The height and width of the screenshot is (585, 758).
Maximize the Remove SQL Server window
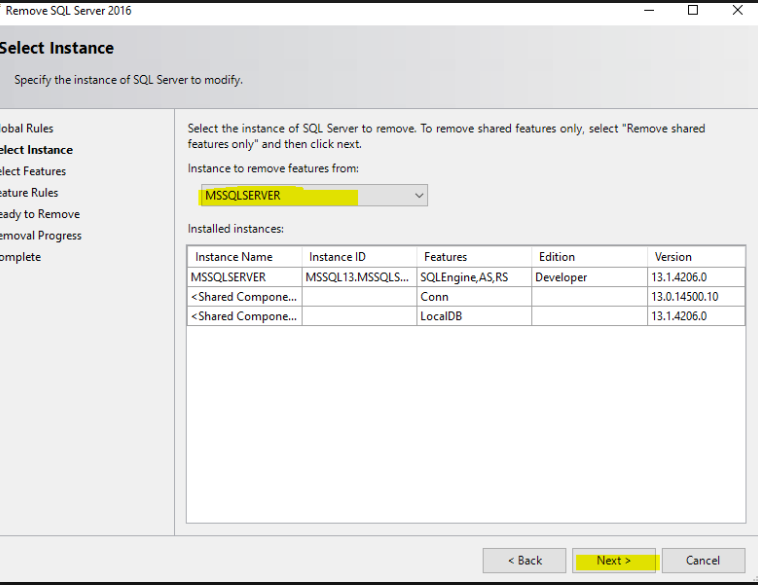[693, 11]
